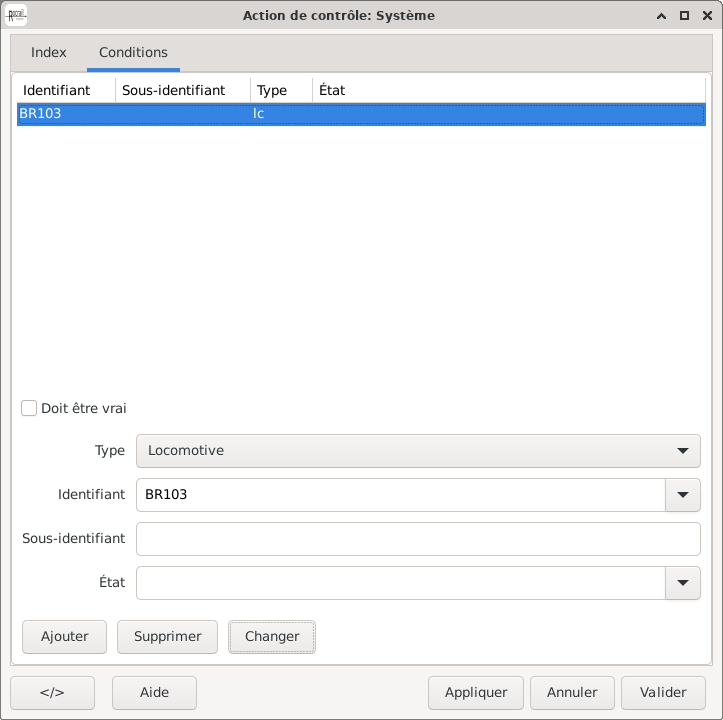723x720 pixels.
Task: Click the Rocrail app icon in title bar
Action: tap(17, 16)
